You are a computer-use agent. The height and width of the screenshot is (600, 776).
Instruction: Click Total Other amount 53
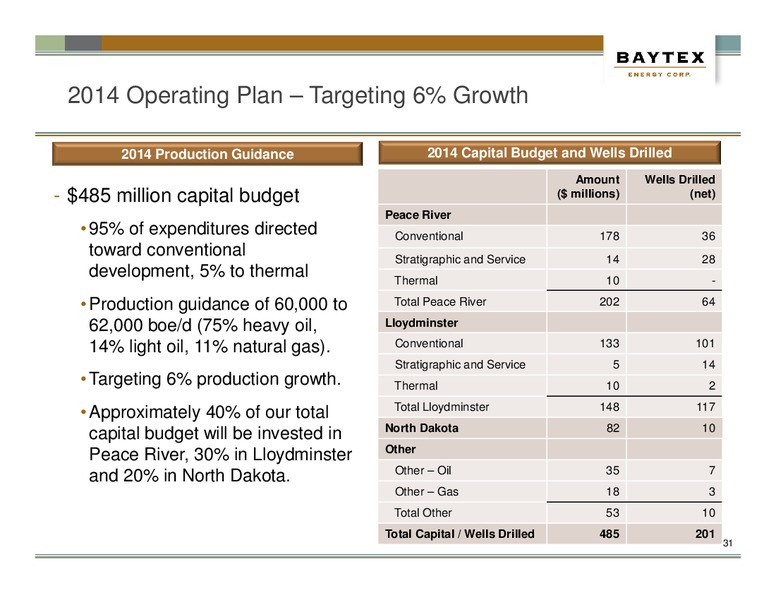(x=613, y=513)
